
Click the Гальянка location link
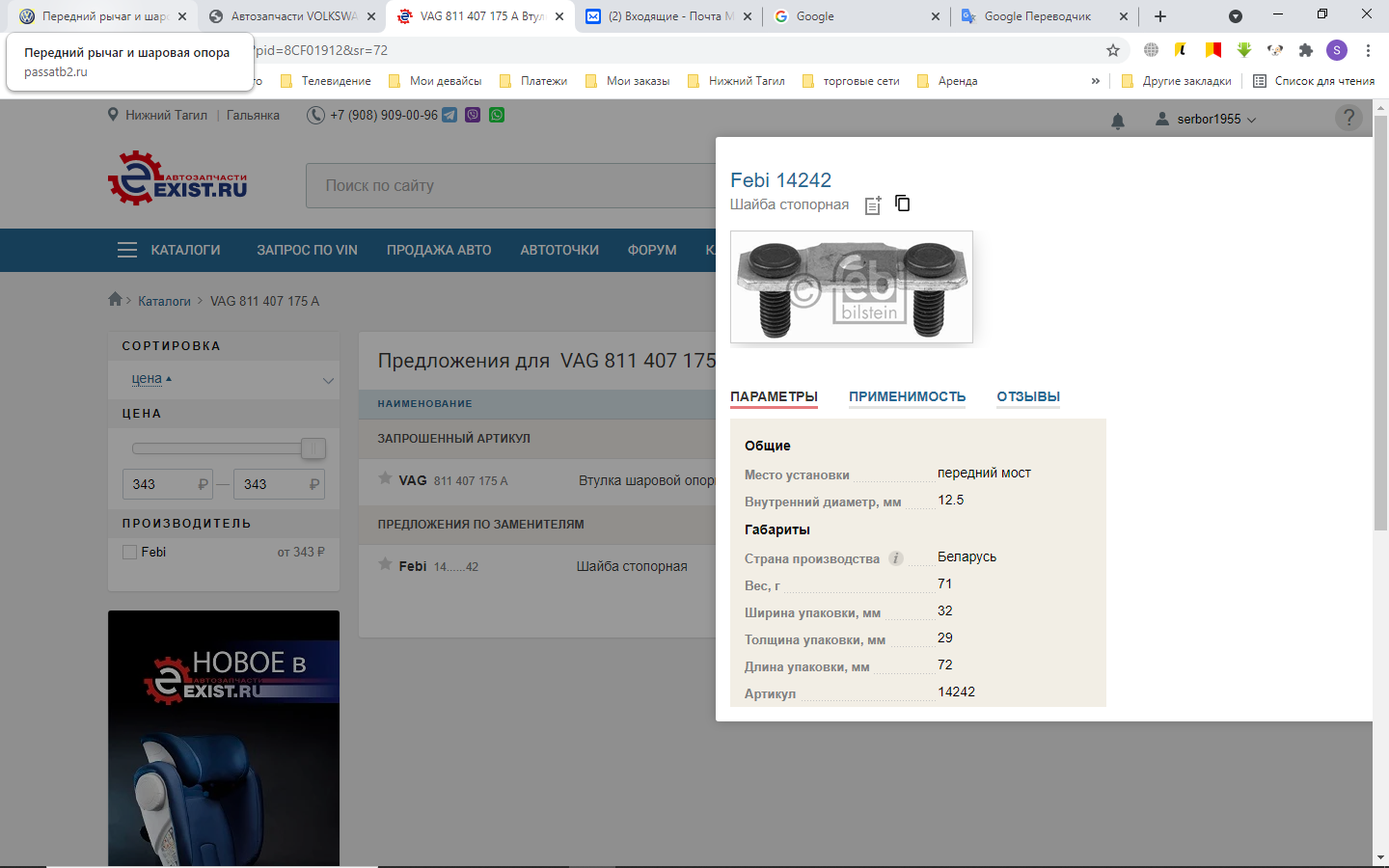click(253, 115)
